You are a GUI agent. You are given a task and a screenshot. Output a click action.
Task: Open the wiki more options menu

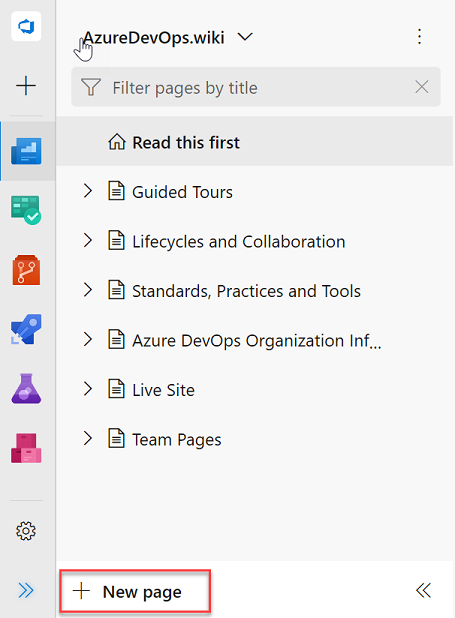[420, 36]
